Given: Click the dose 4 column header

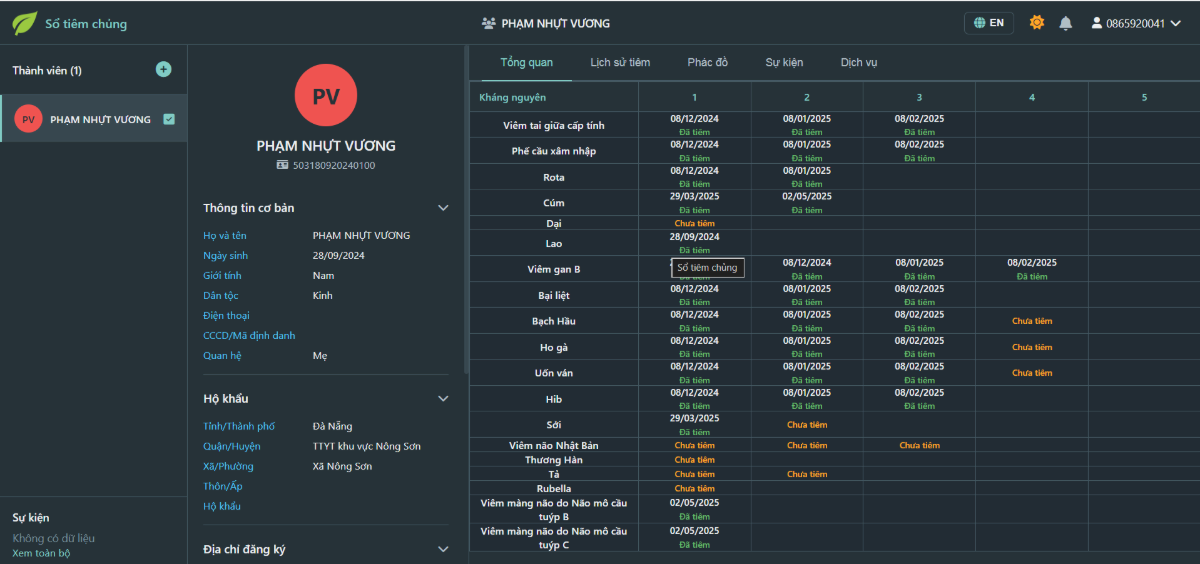Looking at the screenshot, I should coord(1032,97).
